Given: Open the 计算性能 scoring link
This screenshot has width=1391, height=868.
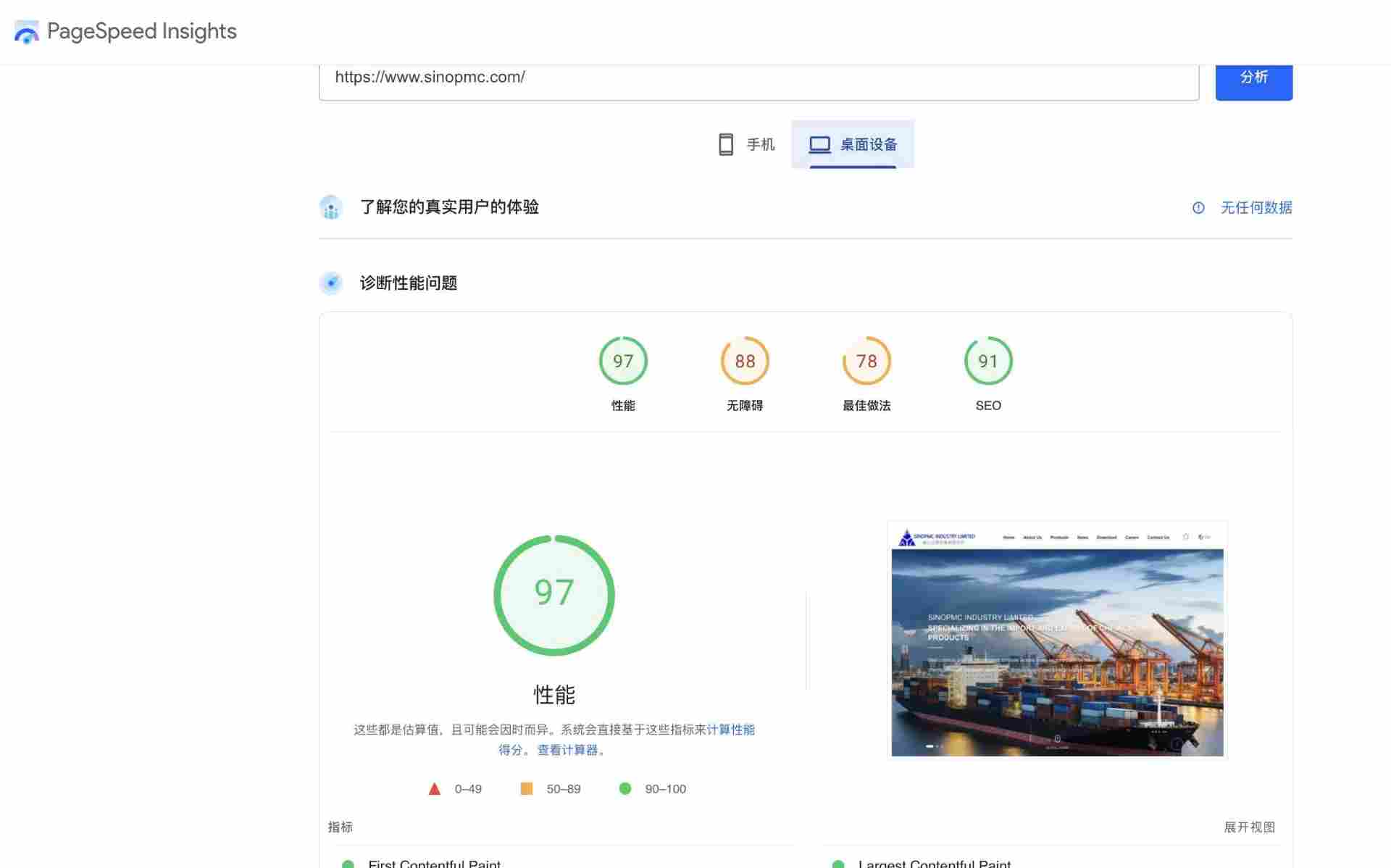Looking at the screenshot, I should (730, 730).
